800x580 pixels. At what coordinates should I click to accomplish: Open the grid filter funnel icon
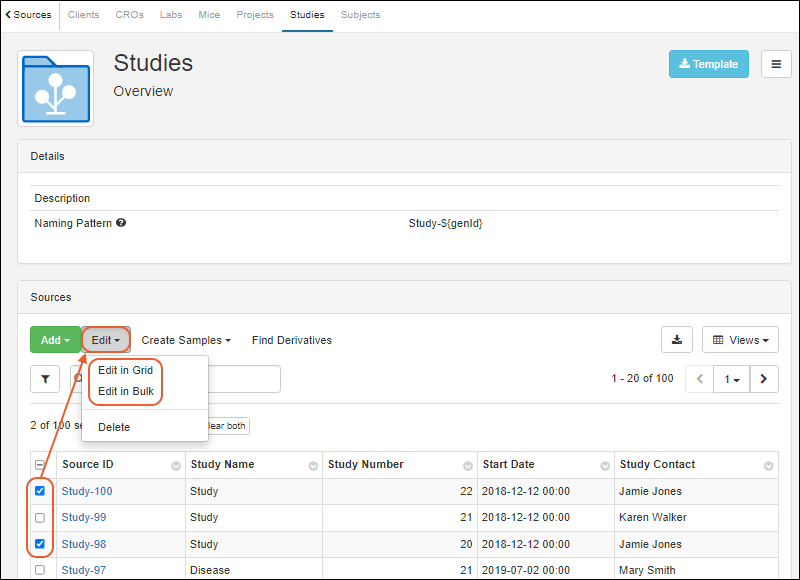click(x=45, y=379)
